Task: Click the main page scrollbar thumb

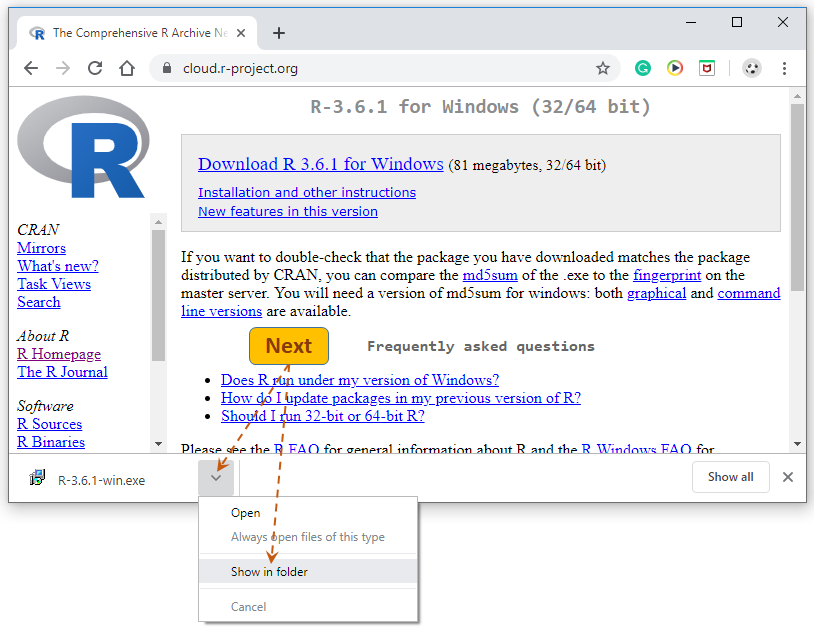Action: point(797,197)
